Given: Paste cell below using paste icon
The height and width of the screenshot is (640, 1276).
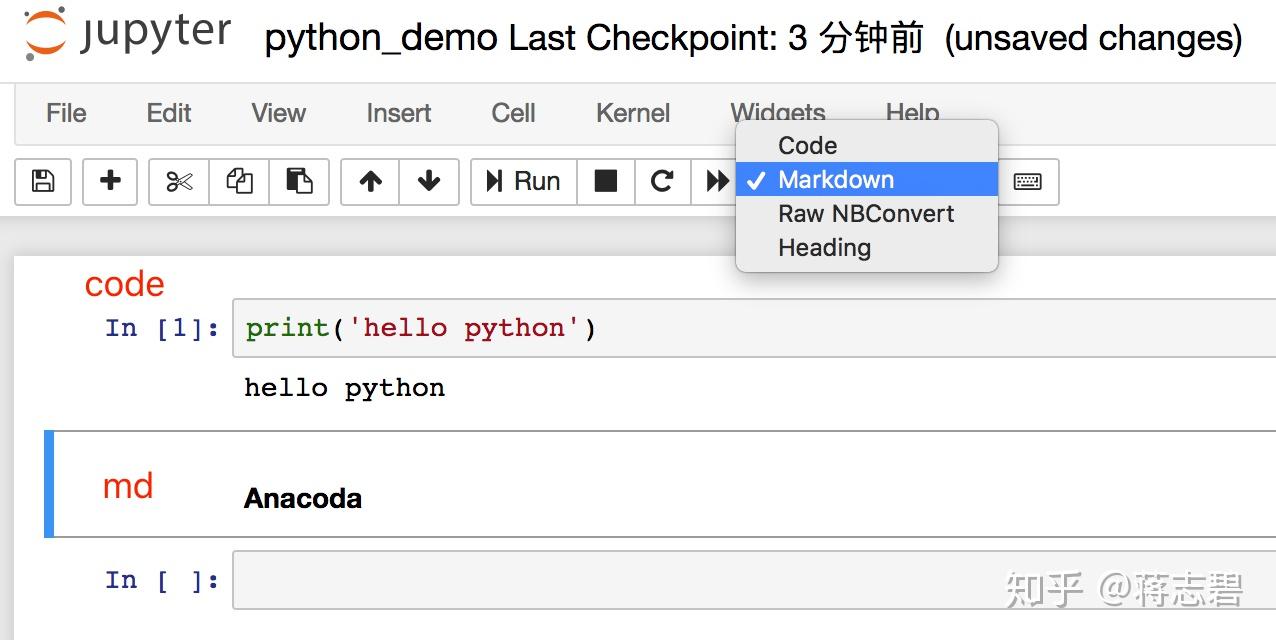Looking at the screenshot, I should (x=300, y=182).
